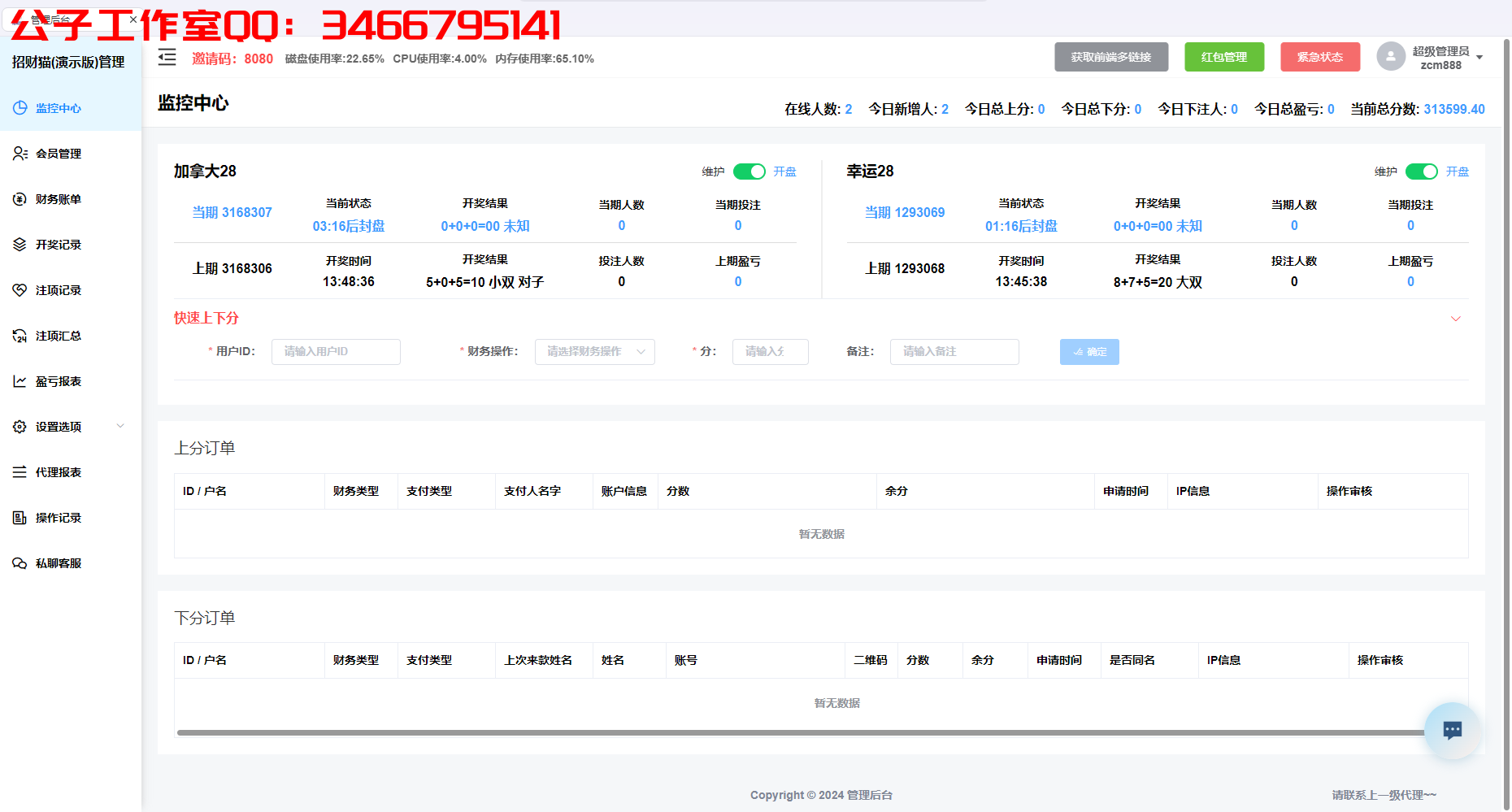This screenshot has height=812, width=1512.
Task: Expand the 设置选项 submenu arrow
Action: (120, 426)
